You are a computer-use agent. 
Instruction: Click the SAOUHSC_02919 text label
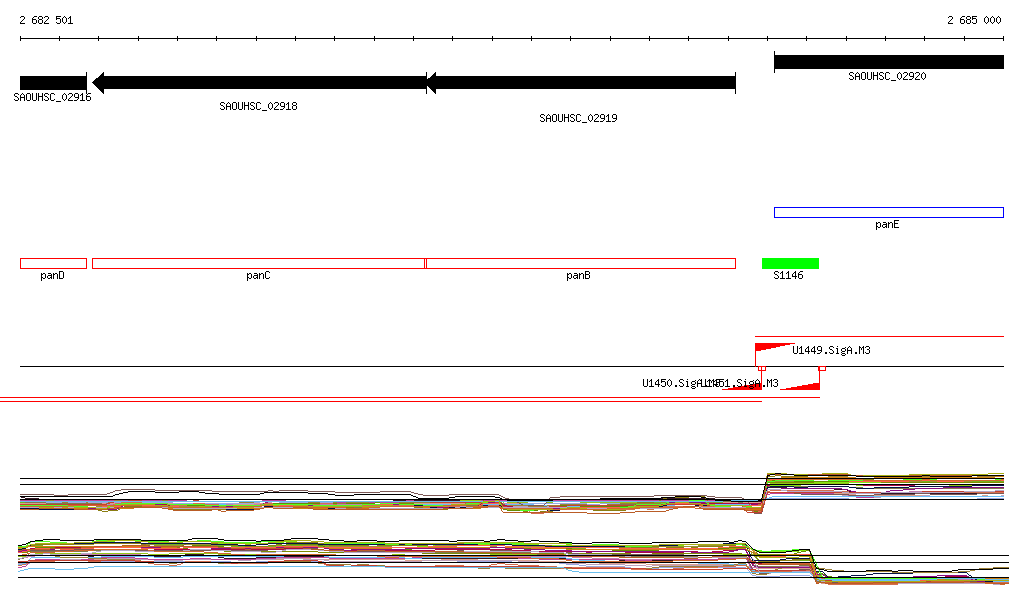point(578,118)
